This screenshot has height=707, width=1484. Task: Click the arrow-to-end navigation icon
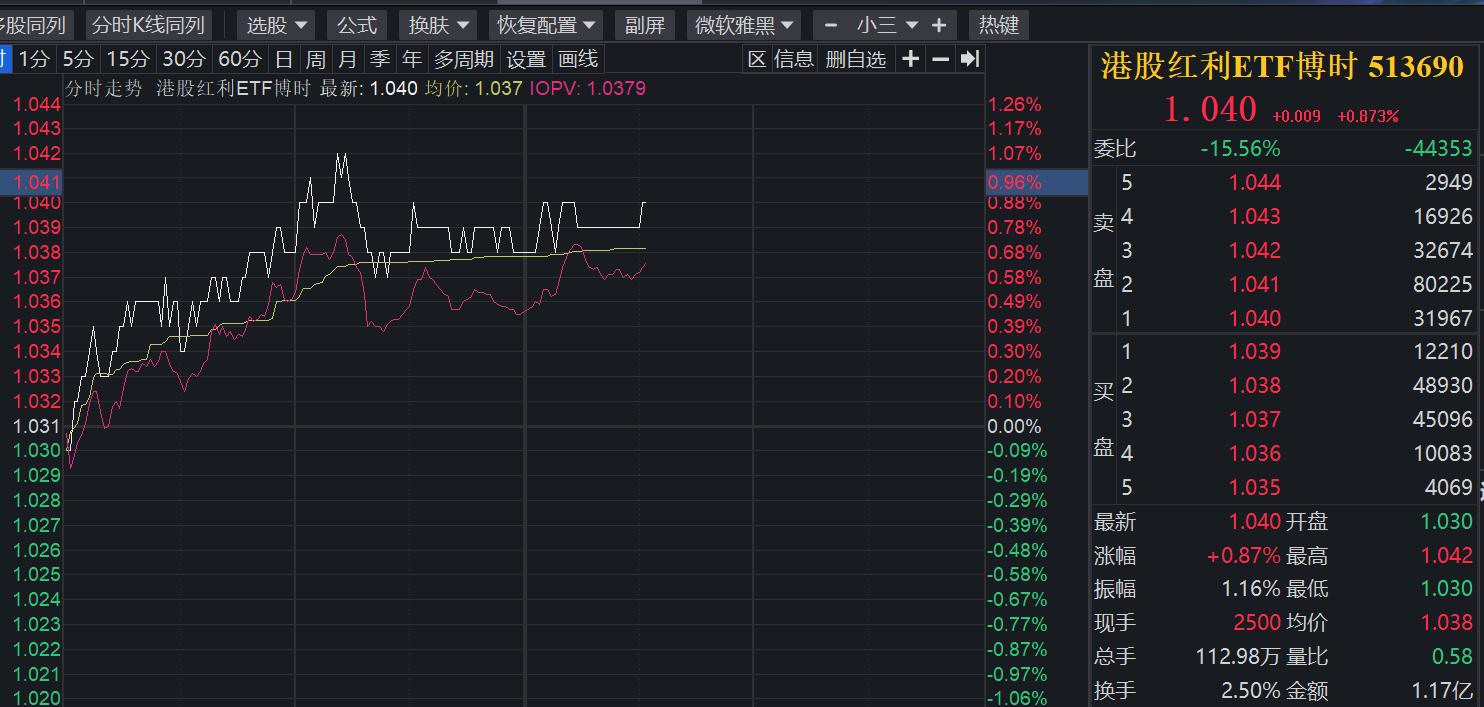pyautogui.click(x=969, y=59)
